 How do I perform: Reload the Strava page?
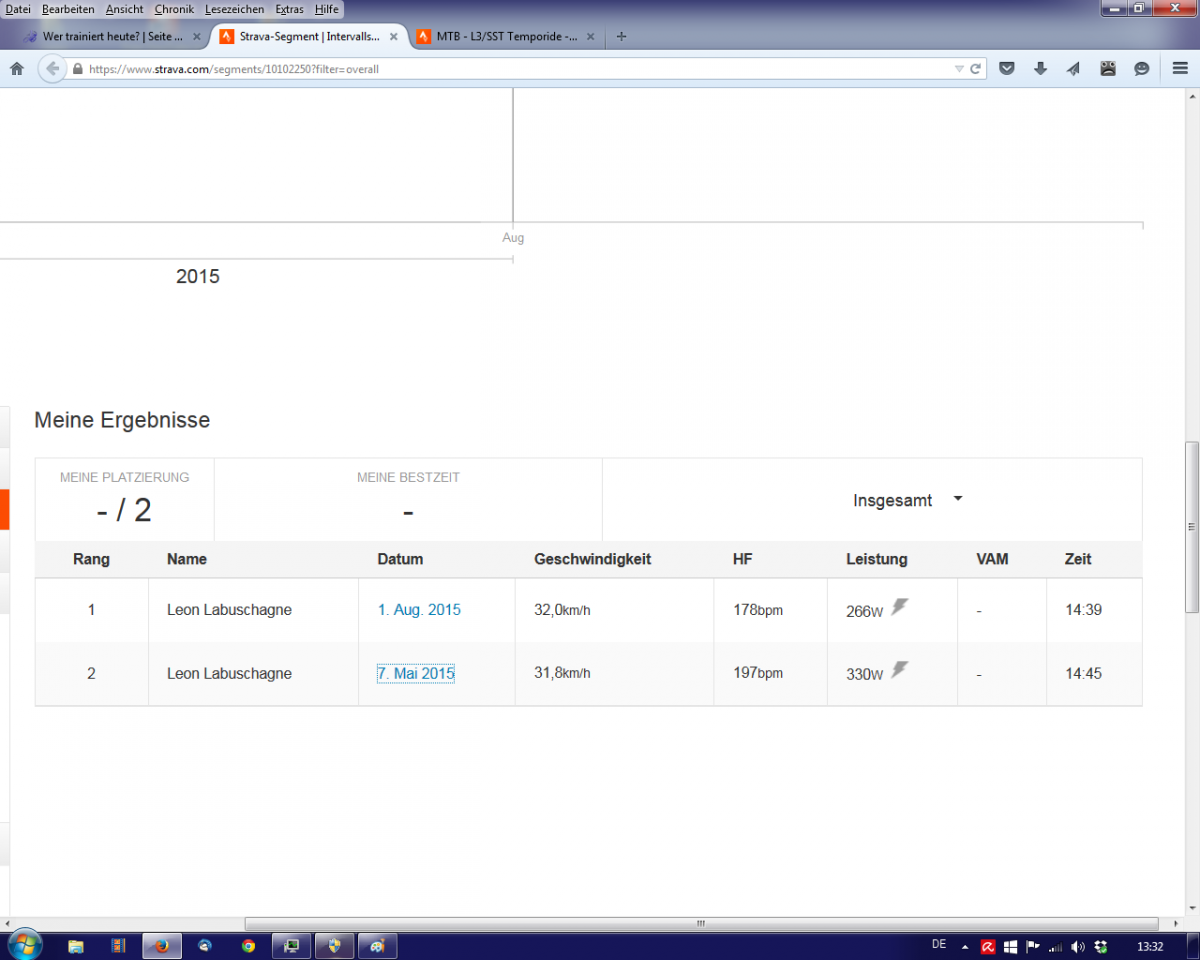point(975,69)
